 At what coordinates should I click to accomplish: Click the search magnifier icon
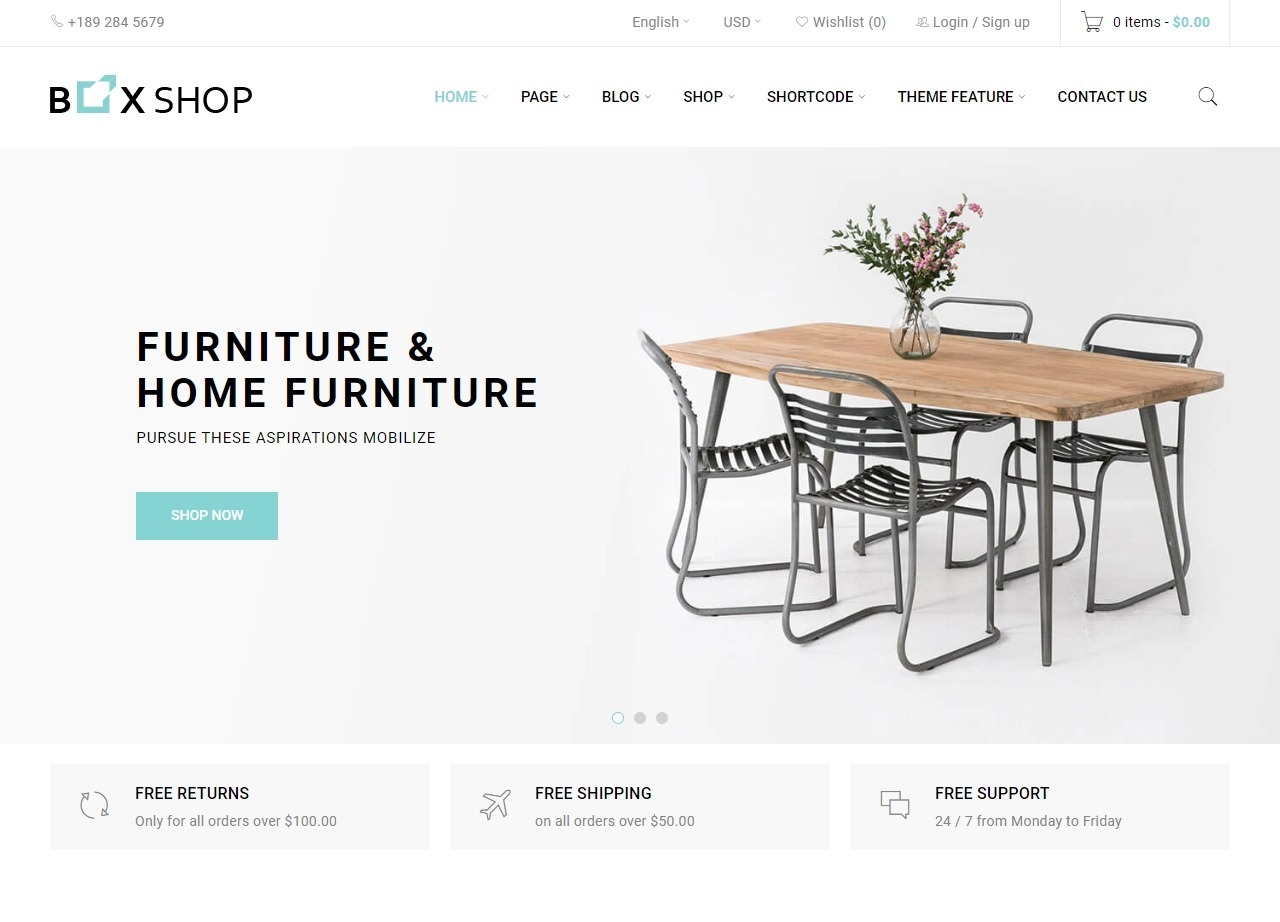coord(1207,97)
